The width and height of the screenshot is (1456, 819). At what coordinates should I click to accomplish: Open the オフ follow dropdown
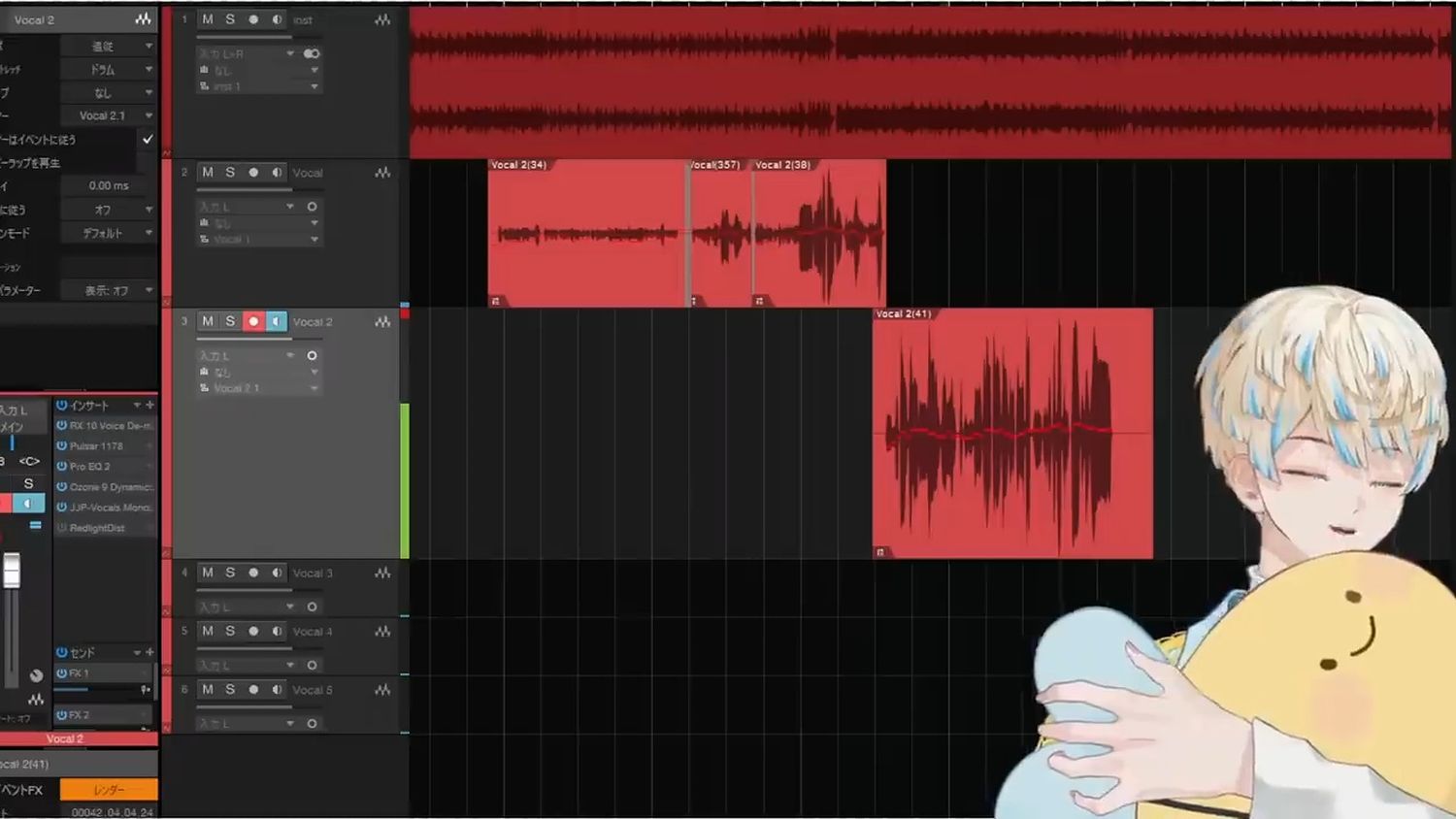pos(108,210)
